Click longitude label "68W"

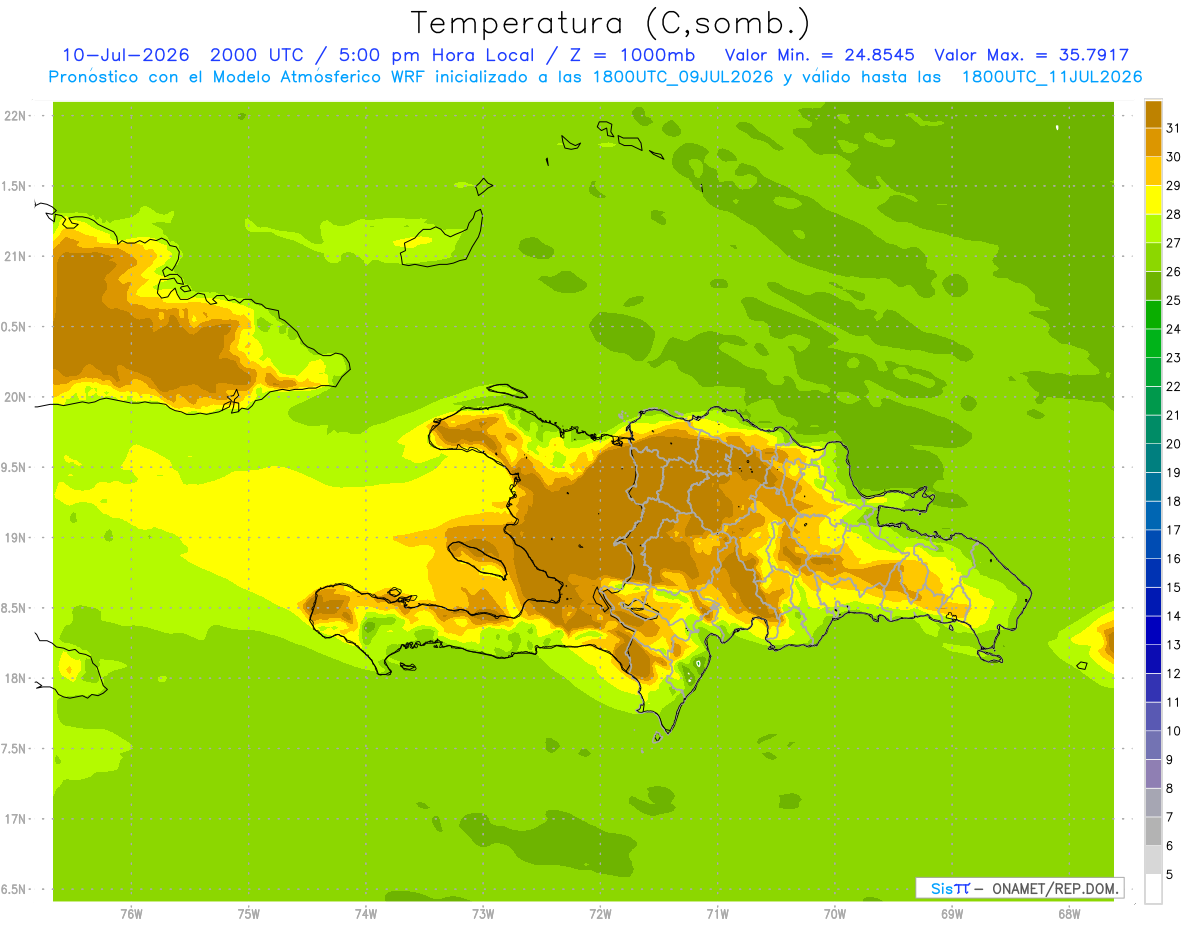click(1069, 913)
